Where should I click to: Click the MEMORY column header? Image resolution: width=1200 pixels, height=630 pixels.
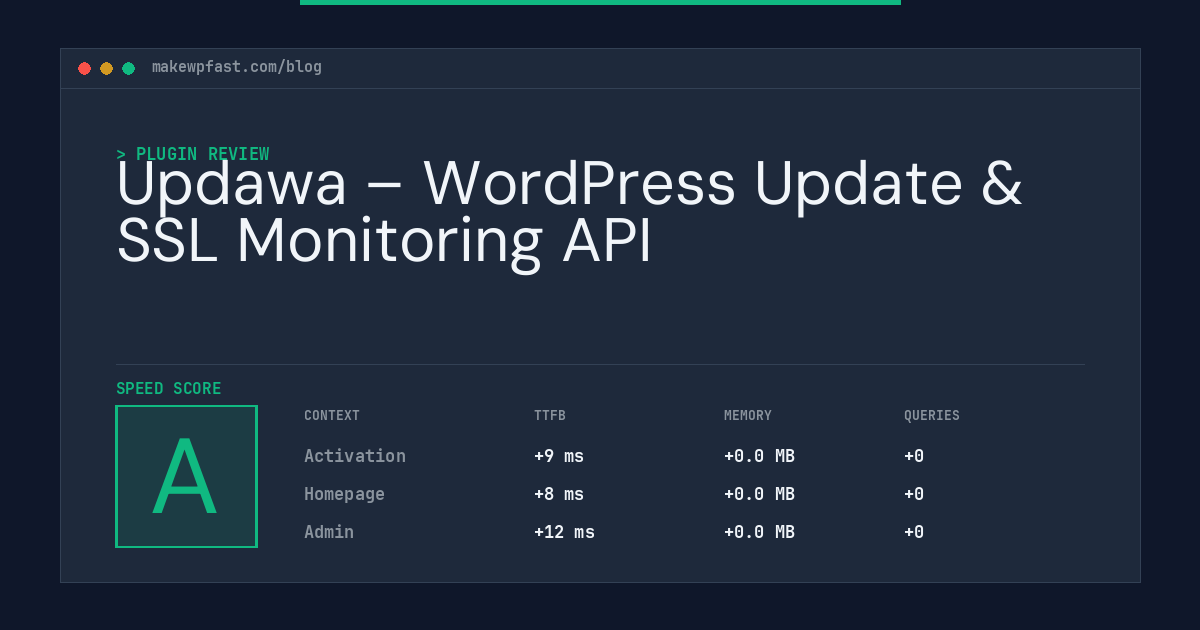[x=748, y=416]
